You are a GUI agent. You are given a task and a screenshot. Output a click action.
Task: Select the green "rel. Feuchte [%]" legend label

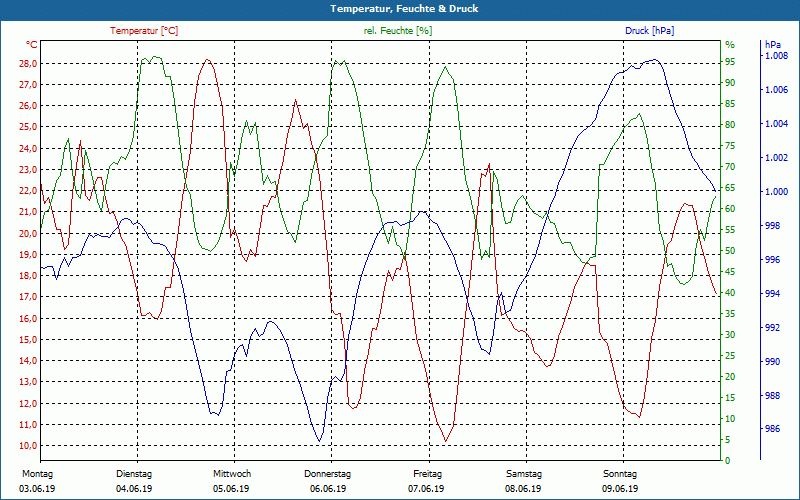tap(398, 31)
